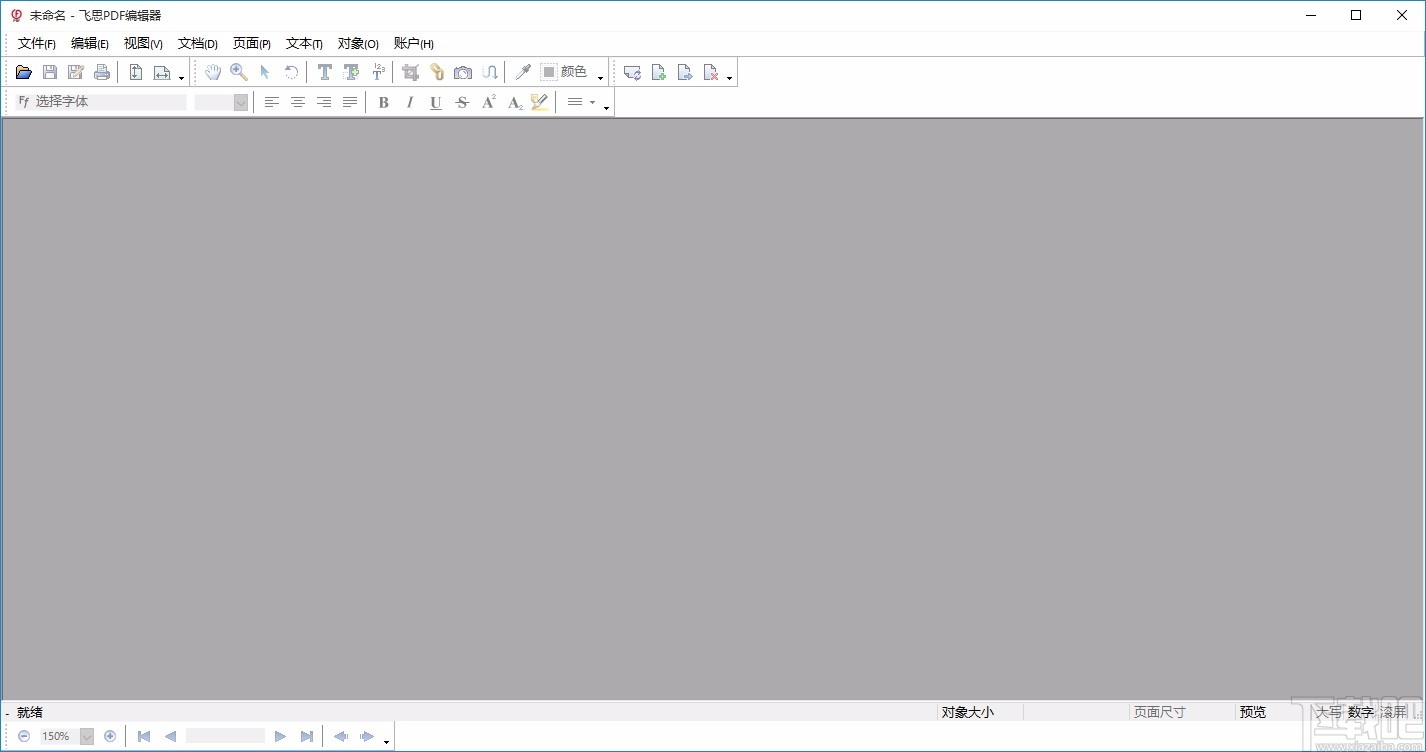Click the camera Snapshot icon
1426x752 pixels.
463,72
